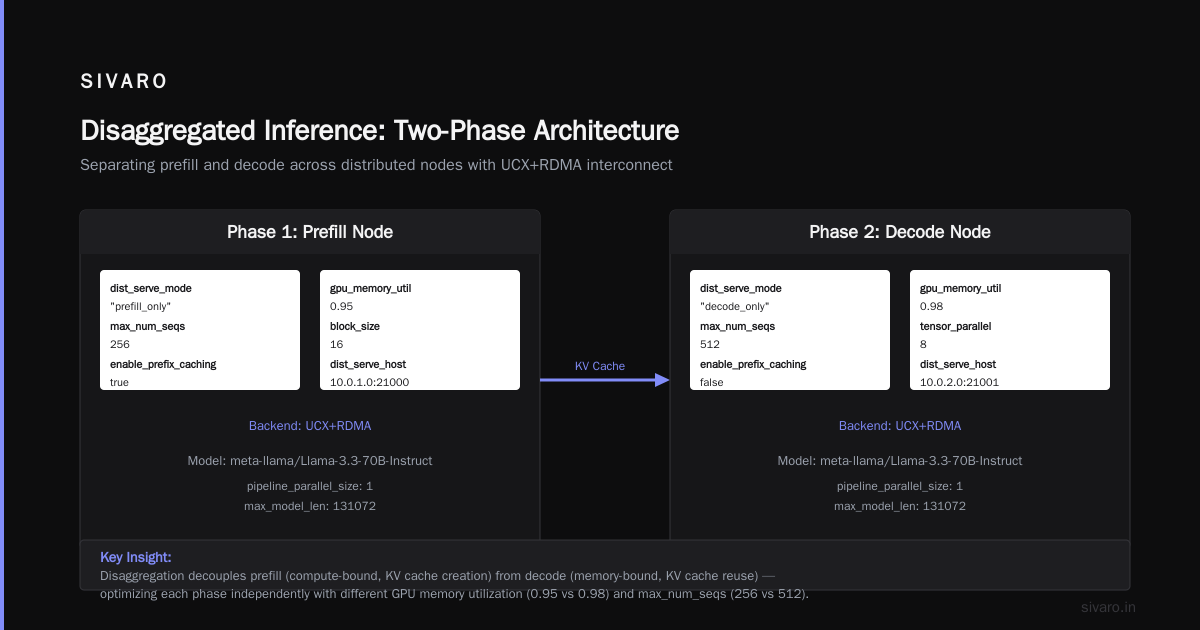The width and height of the screenshot is (1200, 630).
Task: Click the Key Insight heading
Action: [x=136, y=557]
